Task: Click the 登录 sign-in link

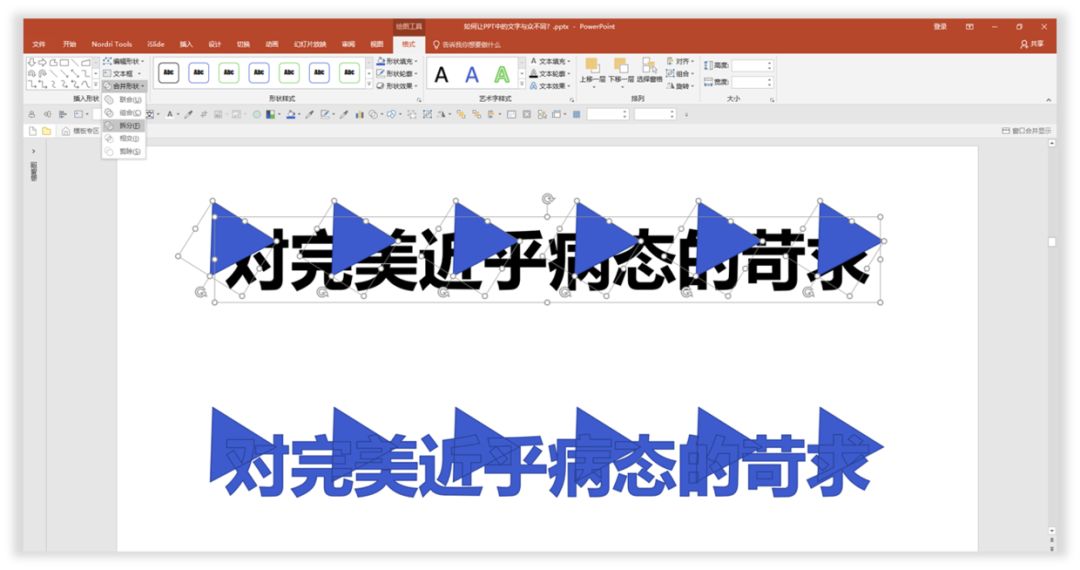Action: coord(940,26)
